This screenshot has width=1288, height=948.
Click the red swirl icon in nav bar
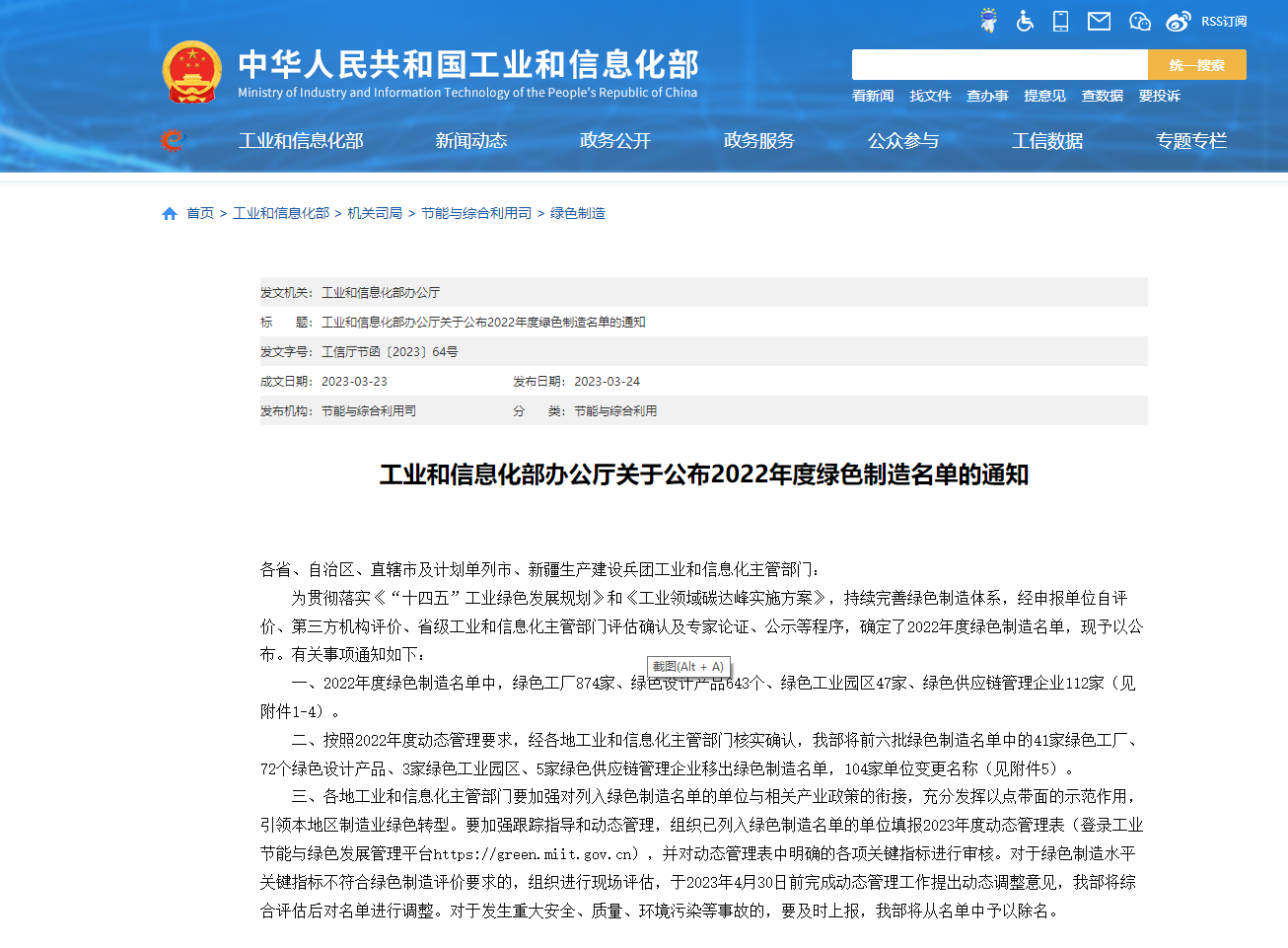172,140
